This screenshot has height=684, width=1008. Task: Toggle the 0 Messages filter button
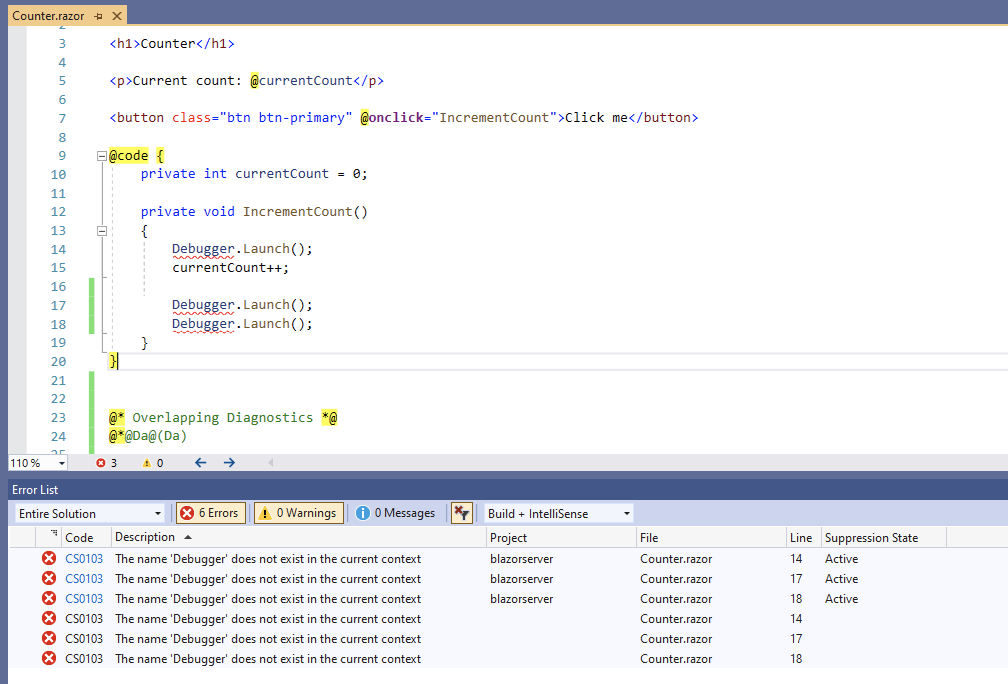pos(394,512)
